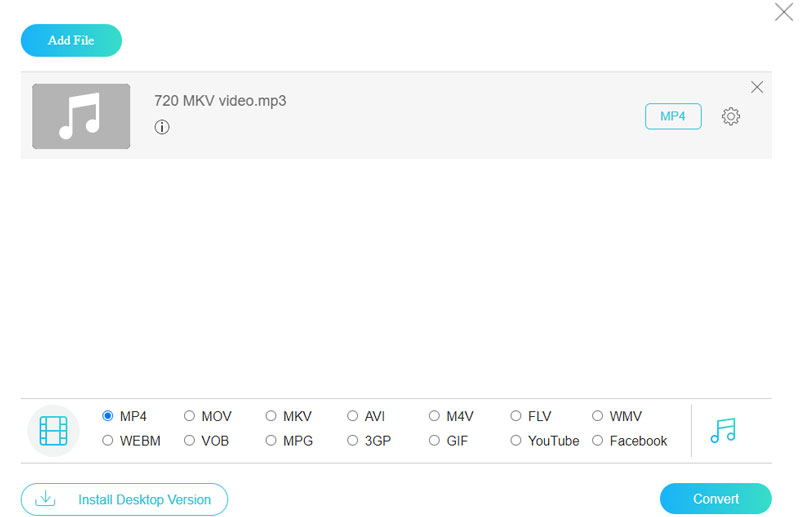Image resolution: width=800 pixels, height=517 pixels.
Task: Click the Add File button
Action: [71, 41]
